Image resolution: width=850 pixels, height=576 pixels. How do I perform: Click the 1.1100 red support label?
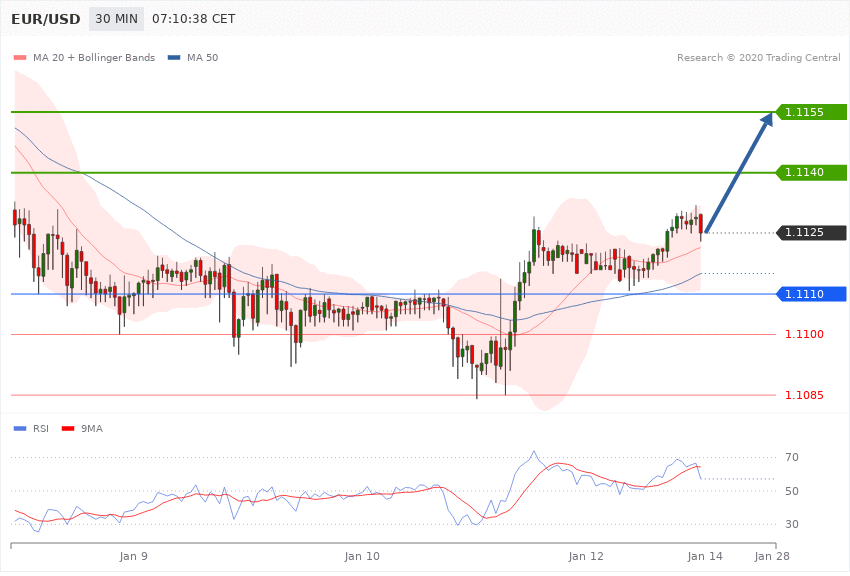(804, 334)
